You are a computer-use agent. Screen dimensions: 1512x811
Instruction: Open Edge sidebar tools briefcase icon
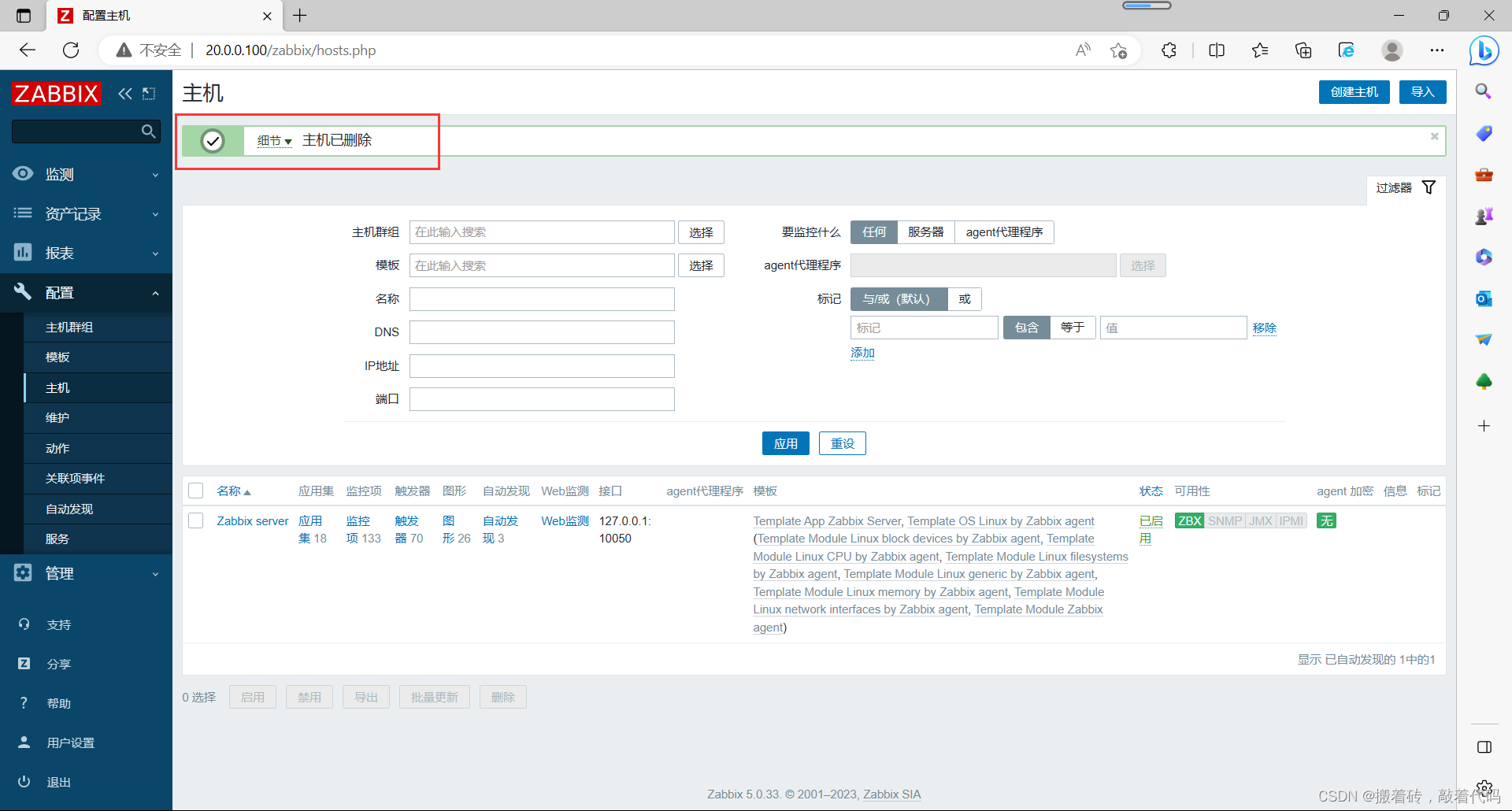click(1484, 174)
